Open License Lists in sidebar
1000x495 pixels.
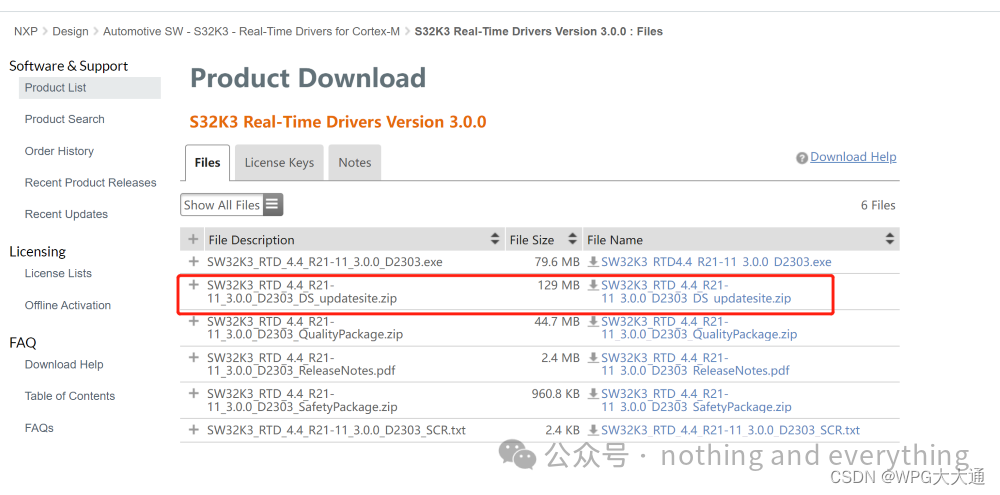58,273
